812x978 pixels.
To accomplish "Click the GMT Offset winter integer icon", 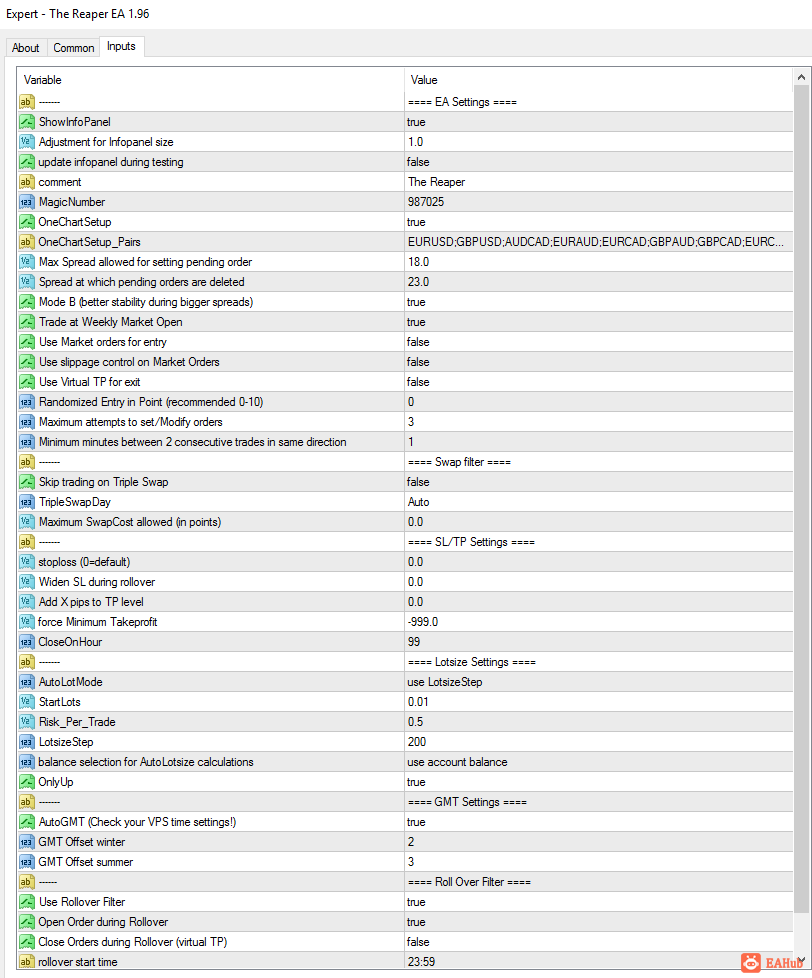I will click(x=26, y=841).
